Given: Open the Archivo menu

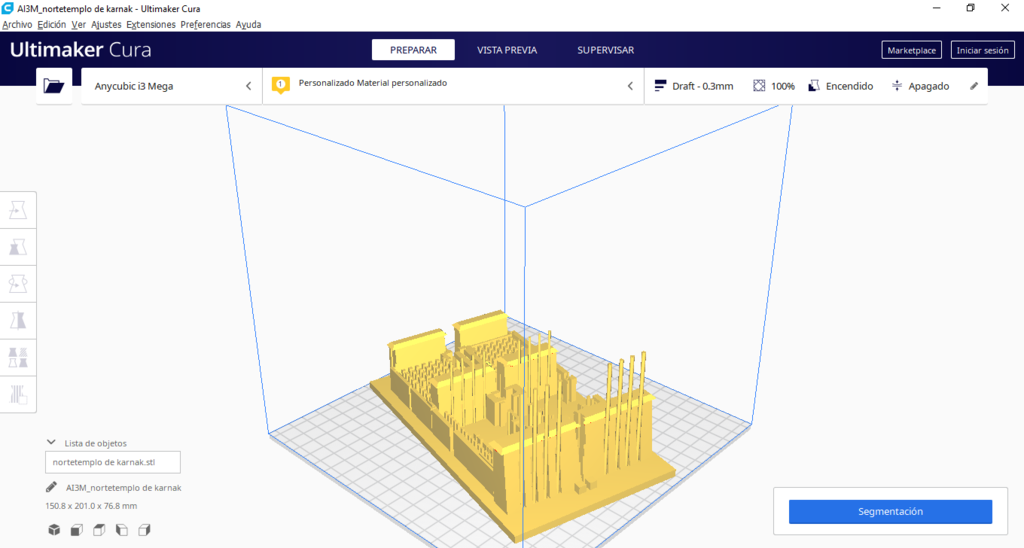Looking at the screenshot, I should [x=17, y=24].
